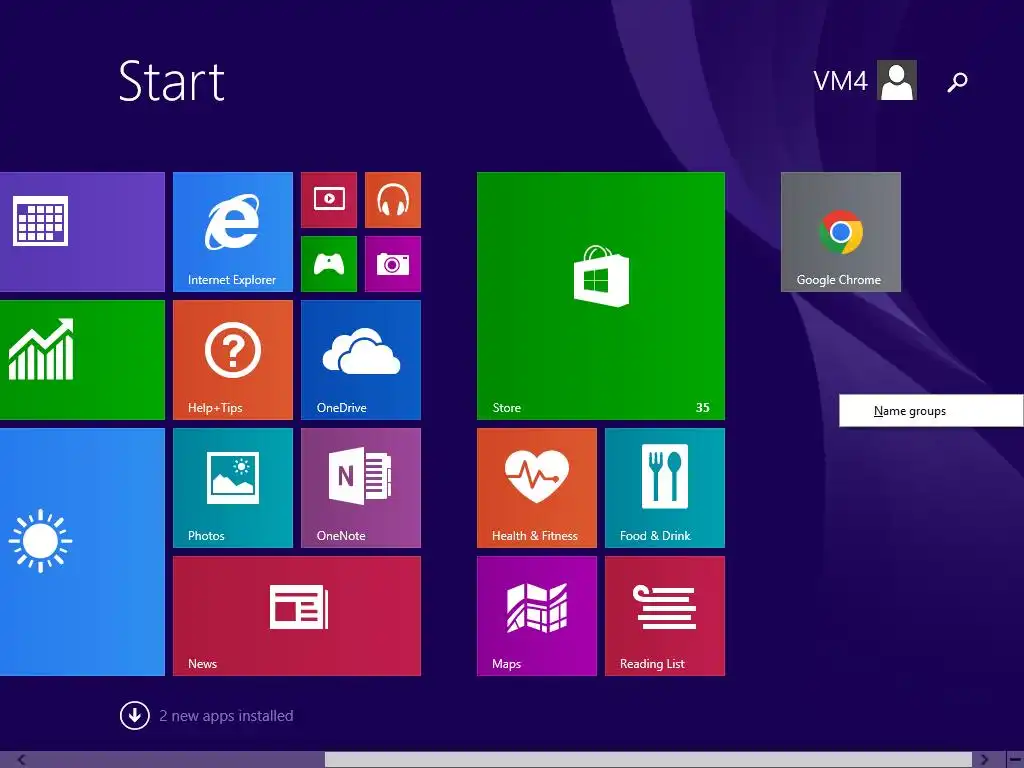Open the OneNote tile
The height and width of the screenshot is (768, 1024).
click(360, 488)
